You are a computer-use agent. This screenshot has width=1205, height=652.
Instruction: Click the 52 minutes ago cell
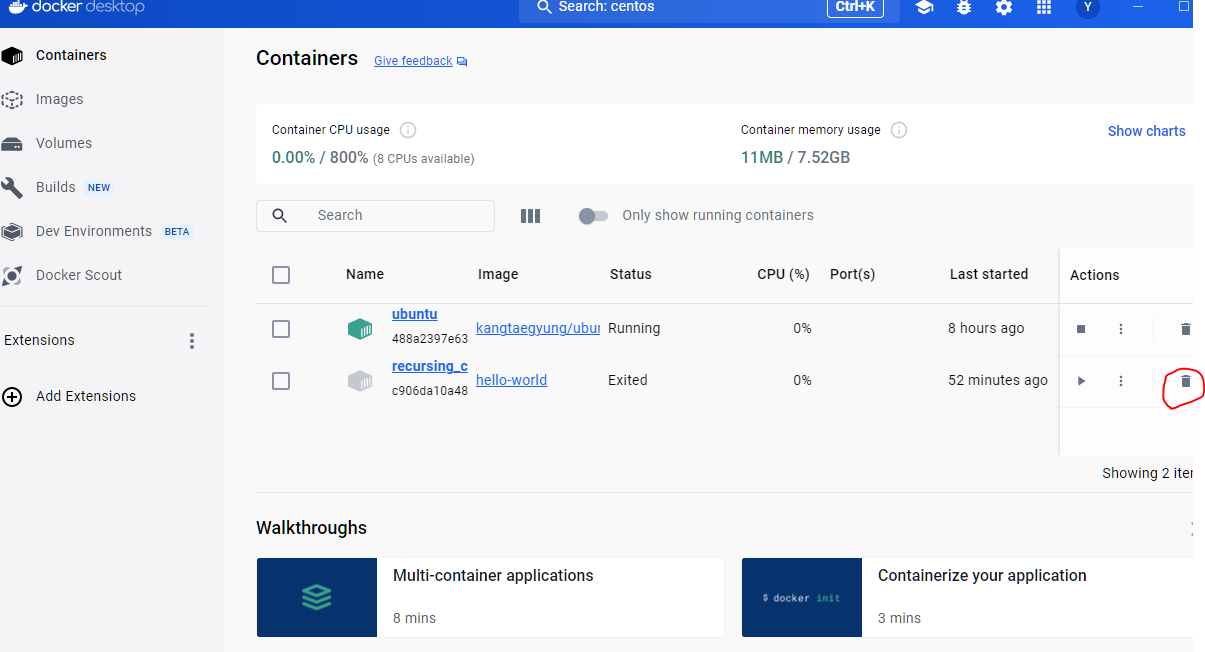(998, 380)
